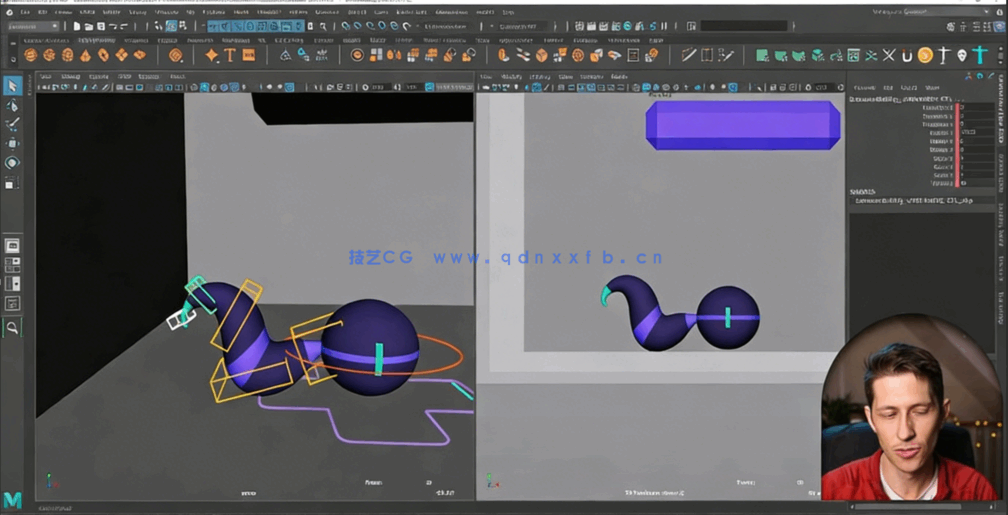Click the single-pane layout button in sidebar
This screenshot has height=515, width=1008.
coord(12,246)
